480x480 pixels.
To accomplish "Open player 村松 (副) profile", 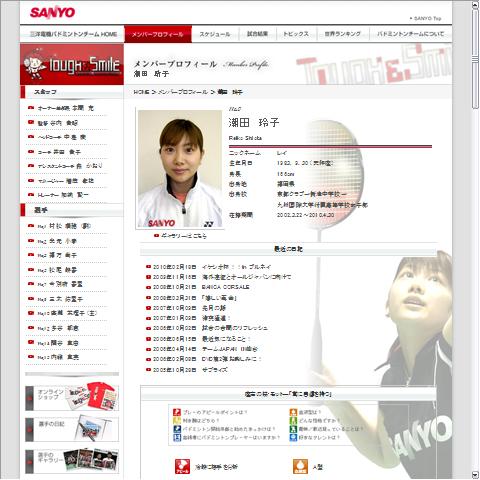I will [64, 226].
